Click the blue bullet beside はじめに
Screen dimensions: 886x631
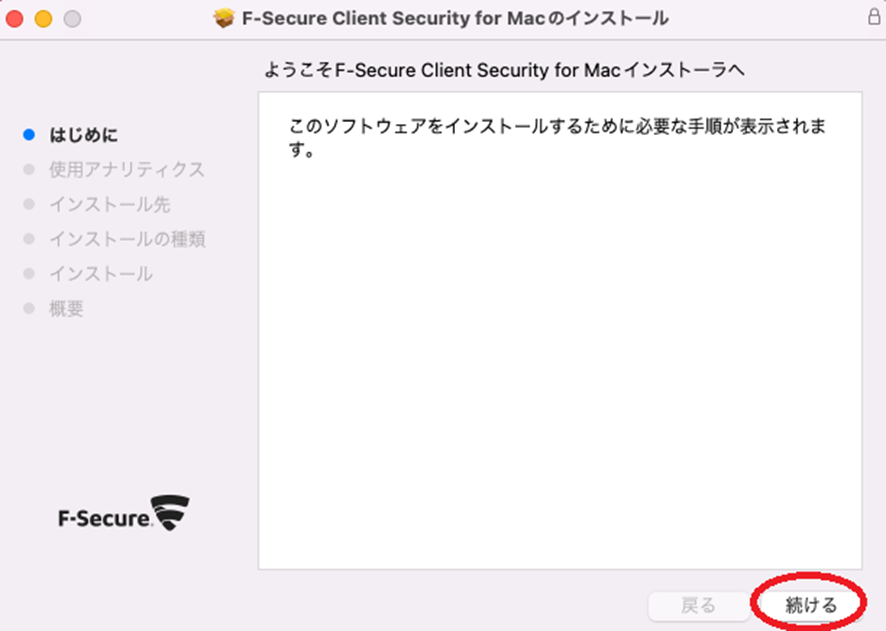point(29,135)
